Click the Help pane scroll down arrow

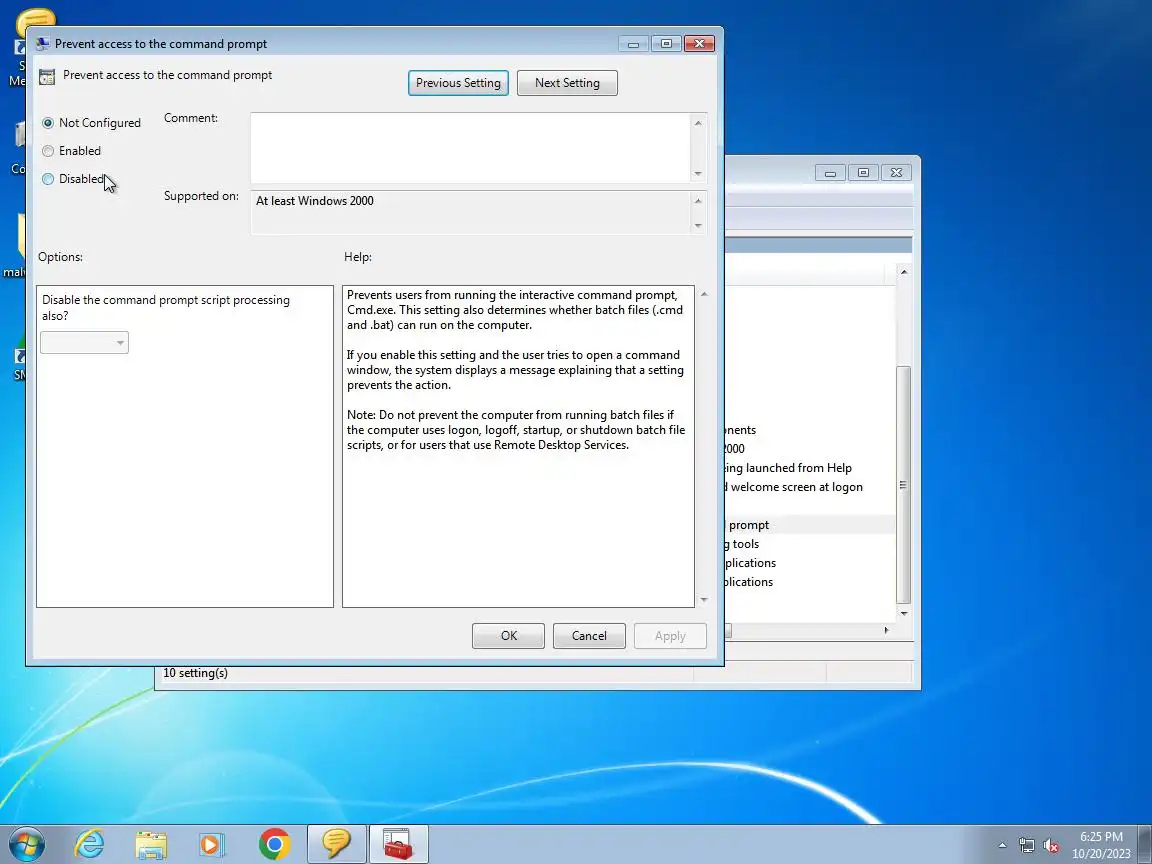coord(704,600)
